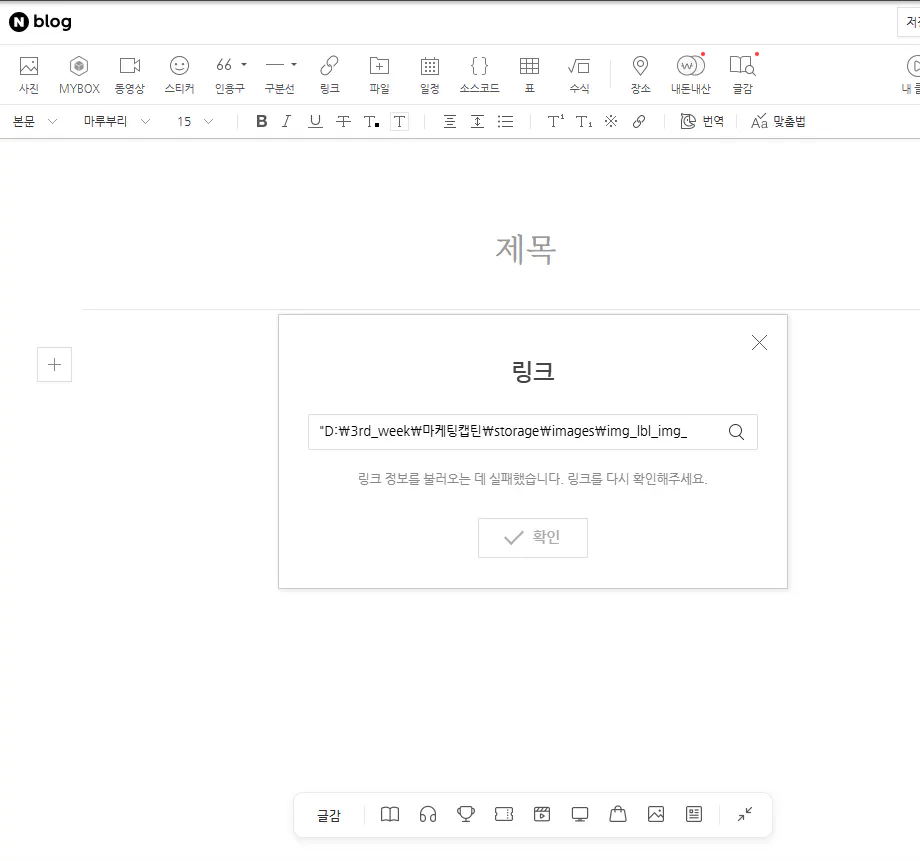Toggle bold text formatting
This screenshot has height=861, width=920.
262,122
